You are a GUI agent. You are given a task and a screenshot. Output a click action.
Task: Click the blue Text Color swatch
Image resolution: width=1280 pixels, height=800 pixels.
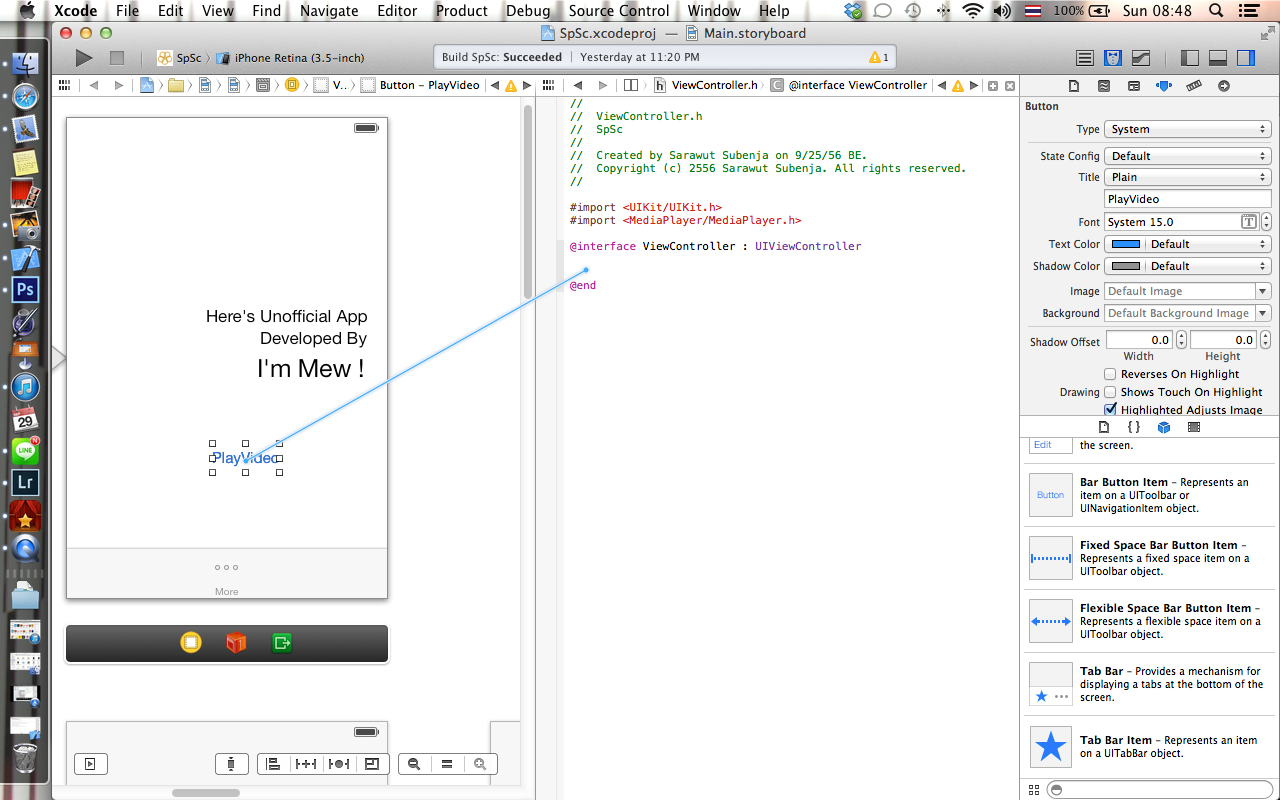pyautogui.click(x=1126, y=244)
